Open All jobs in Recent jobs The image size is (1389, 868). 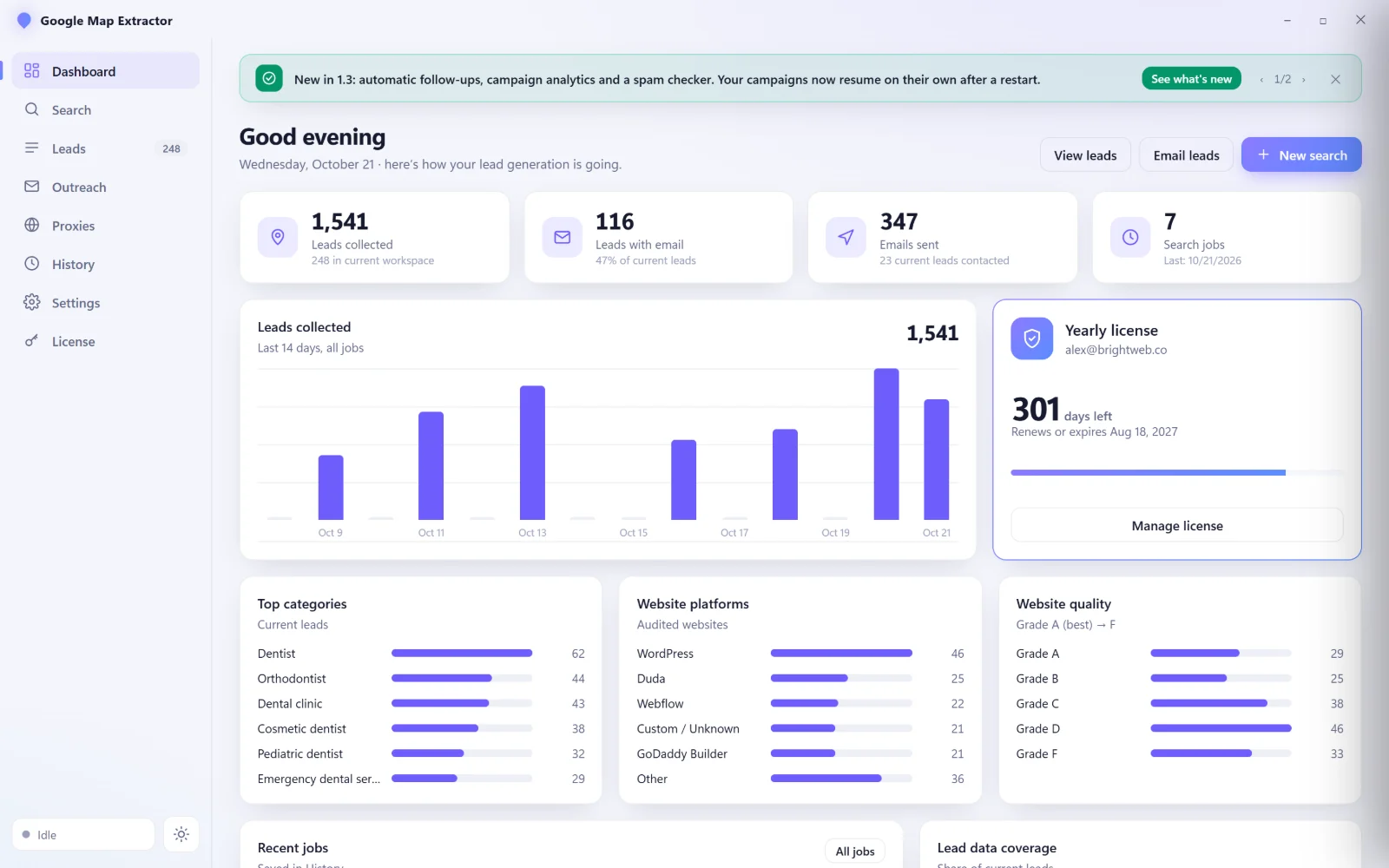pos(855,851)
